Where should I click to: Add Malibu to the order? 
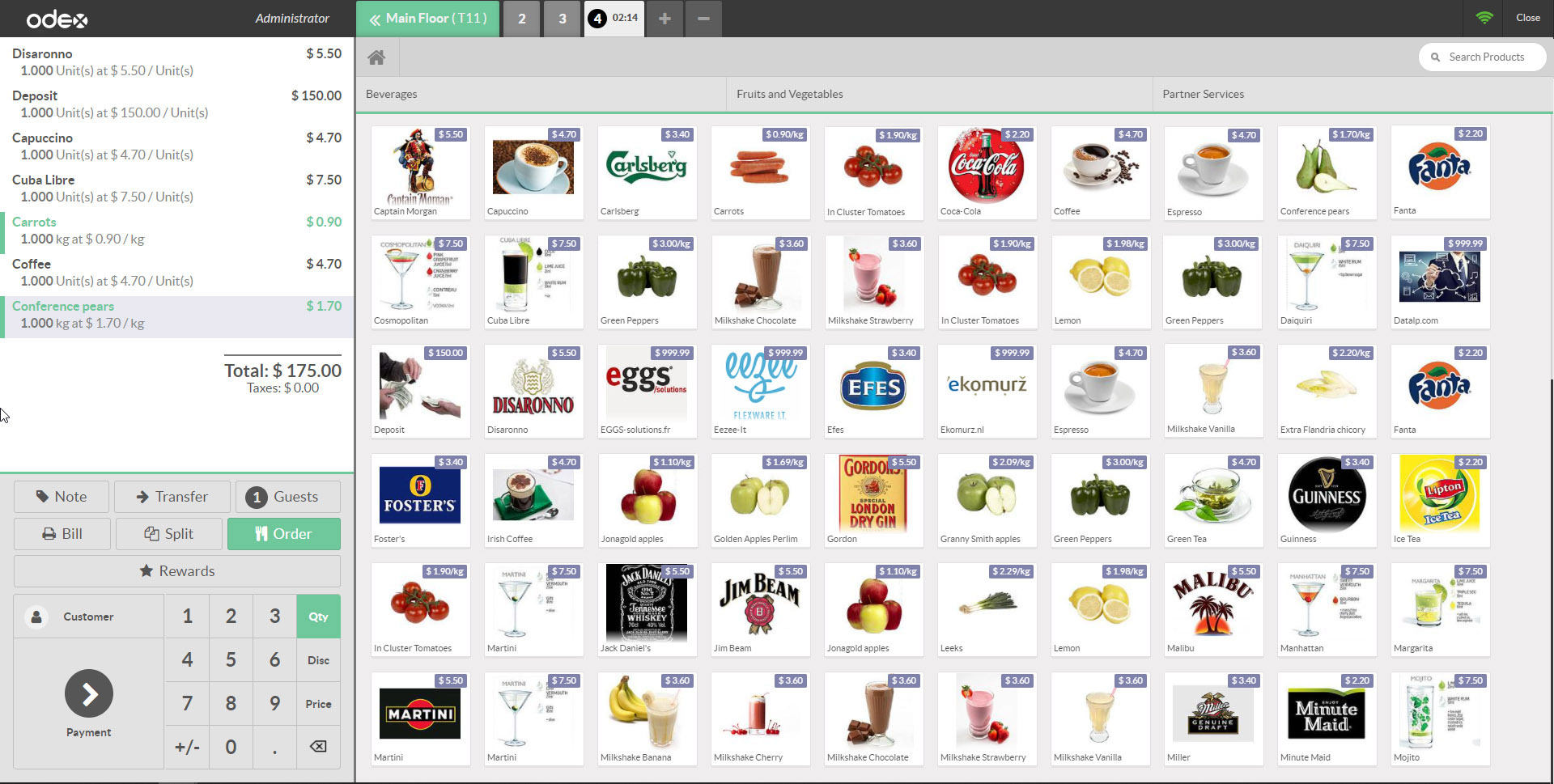pyautogui.click(x=1213, y=609)
